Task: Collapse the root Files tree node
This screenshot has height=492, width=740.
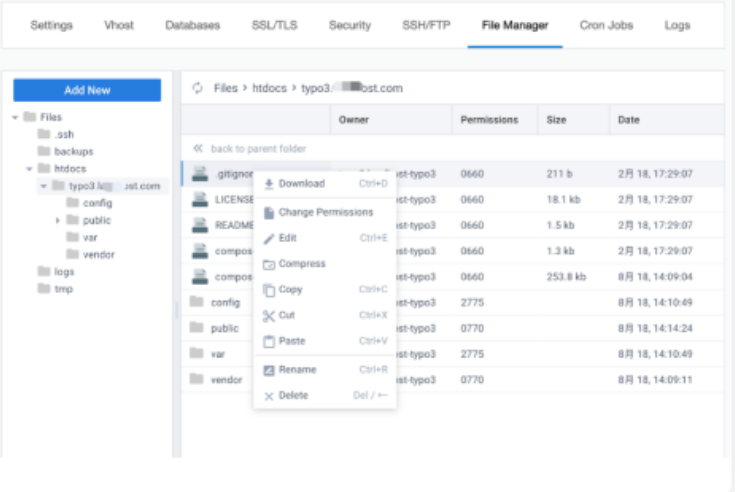Action: coord(15,117)
